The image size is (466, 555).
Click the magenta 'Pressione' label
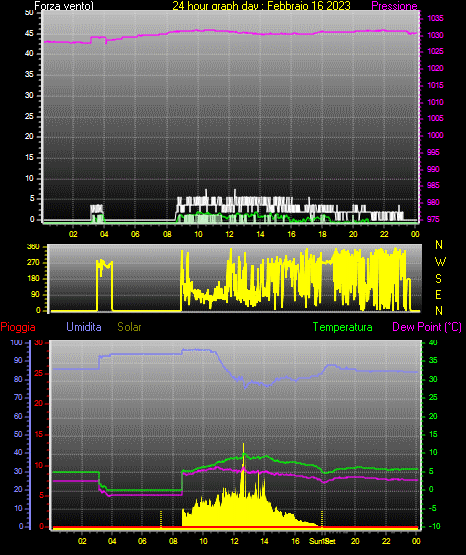click(x=394, y=6)
